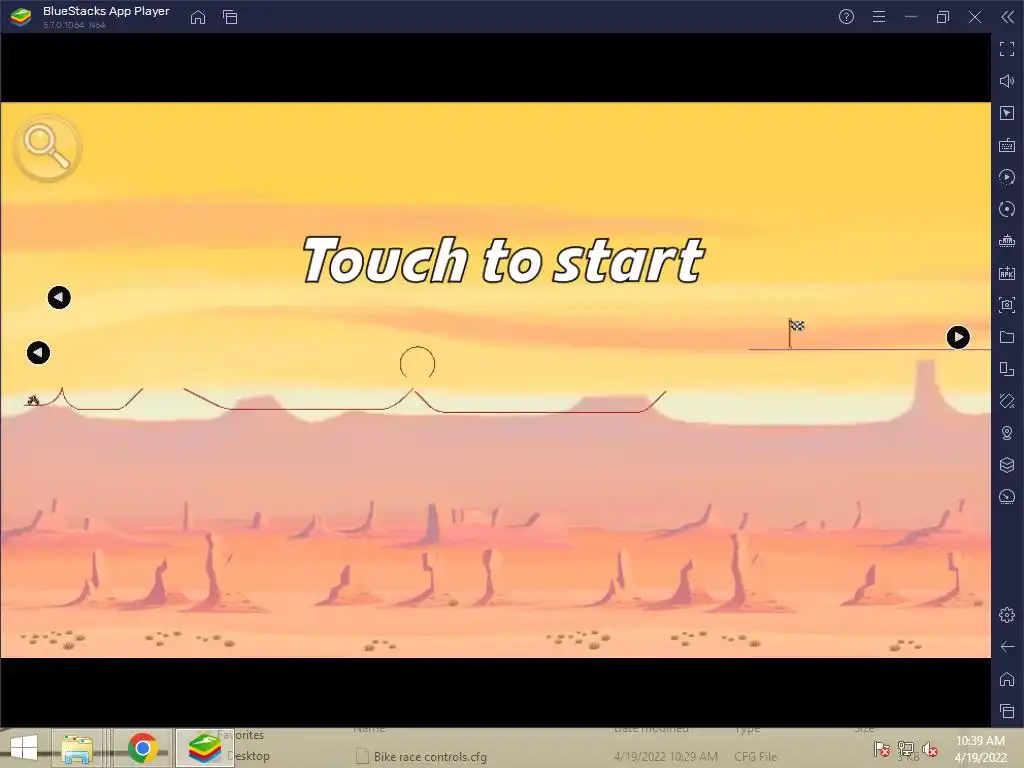Restore down the BlueStacks window
This screenshot has width=1024, height=768.
pyautogui.click(x=943, y=17)
